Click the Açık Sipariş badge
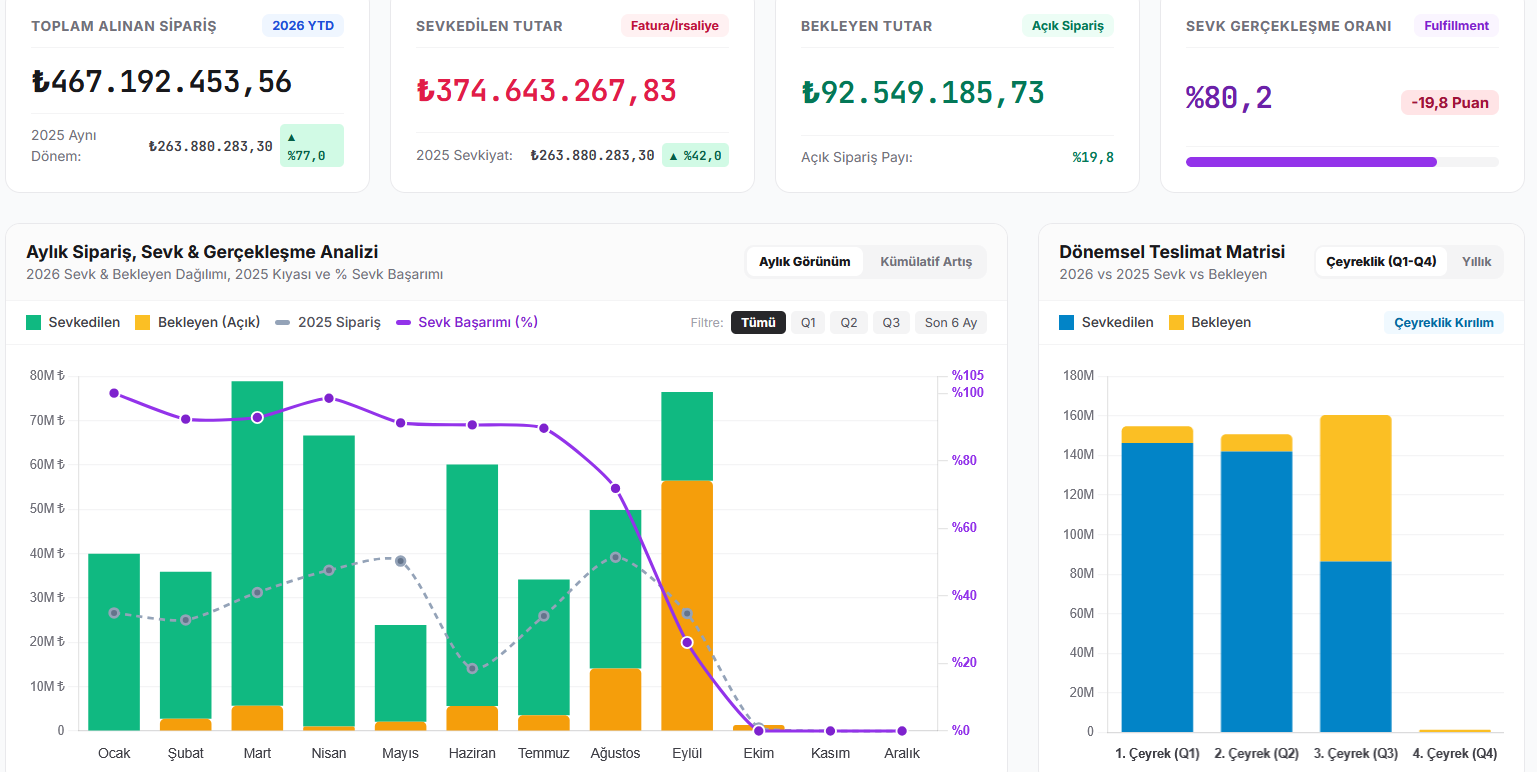Viewport: 1537px width, 772px height. pyautogui.click(x=1068, y=26)
